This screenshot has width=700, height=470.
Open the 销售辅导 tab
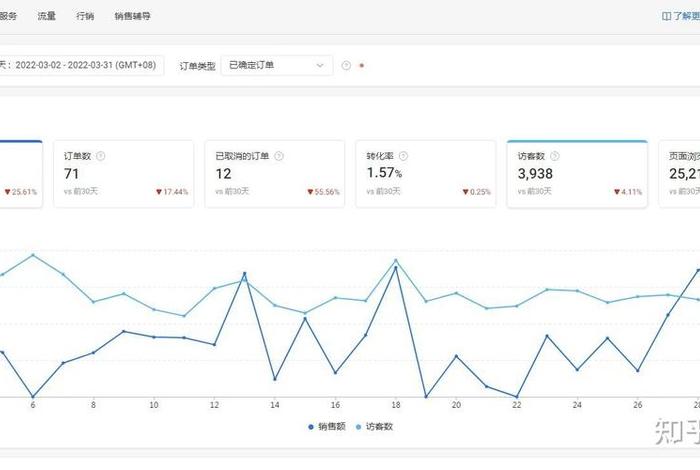pyautogui.click(x=131, y=17)
